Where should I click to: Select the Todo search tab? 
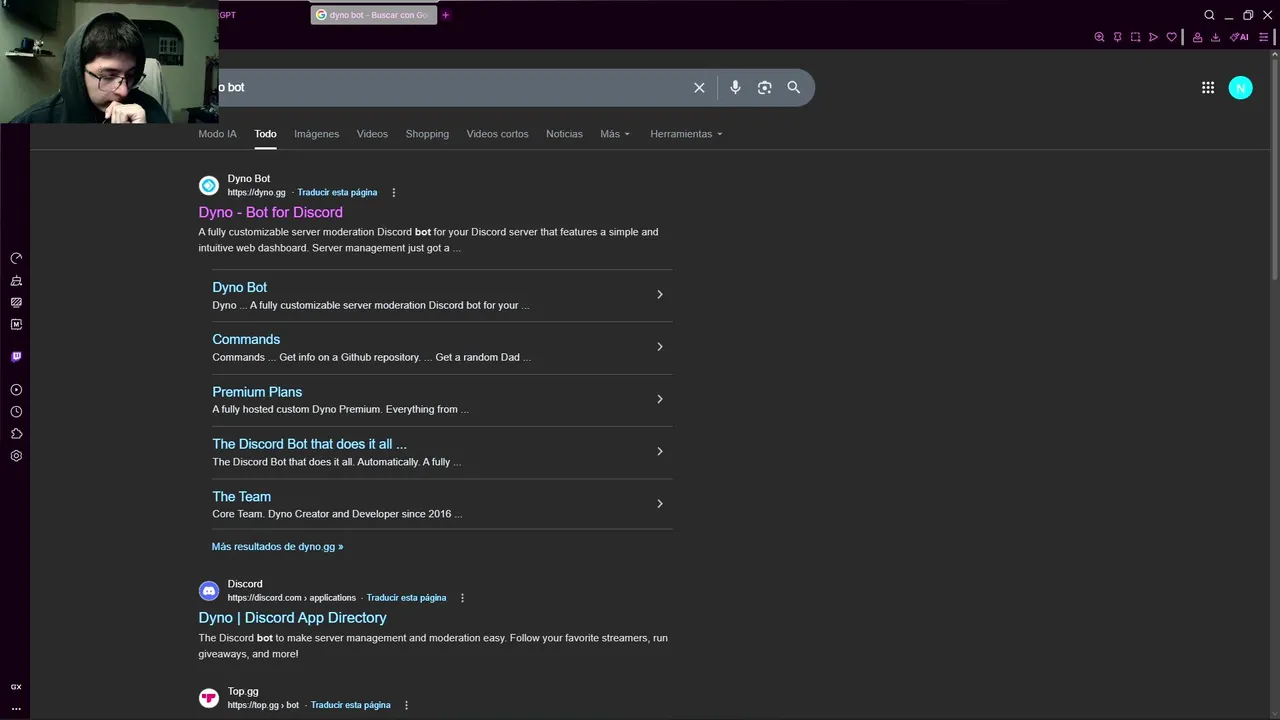pyautogui.click(x=265, y=134)
